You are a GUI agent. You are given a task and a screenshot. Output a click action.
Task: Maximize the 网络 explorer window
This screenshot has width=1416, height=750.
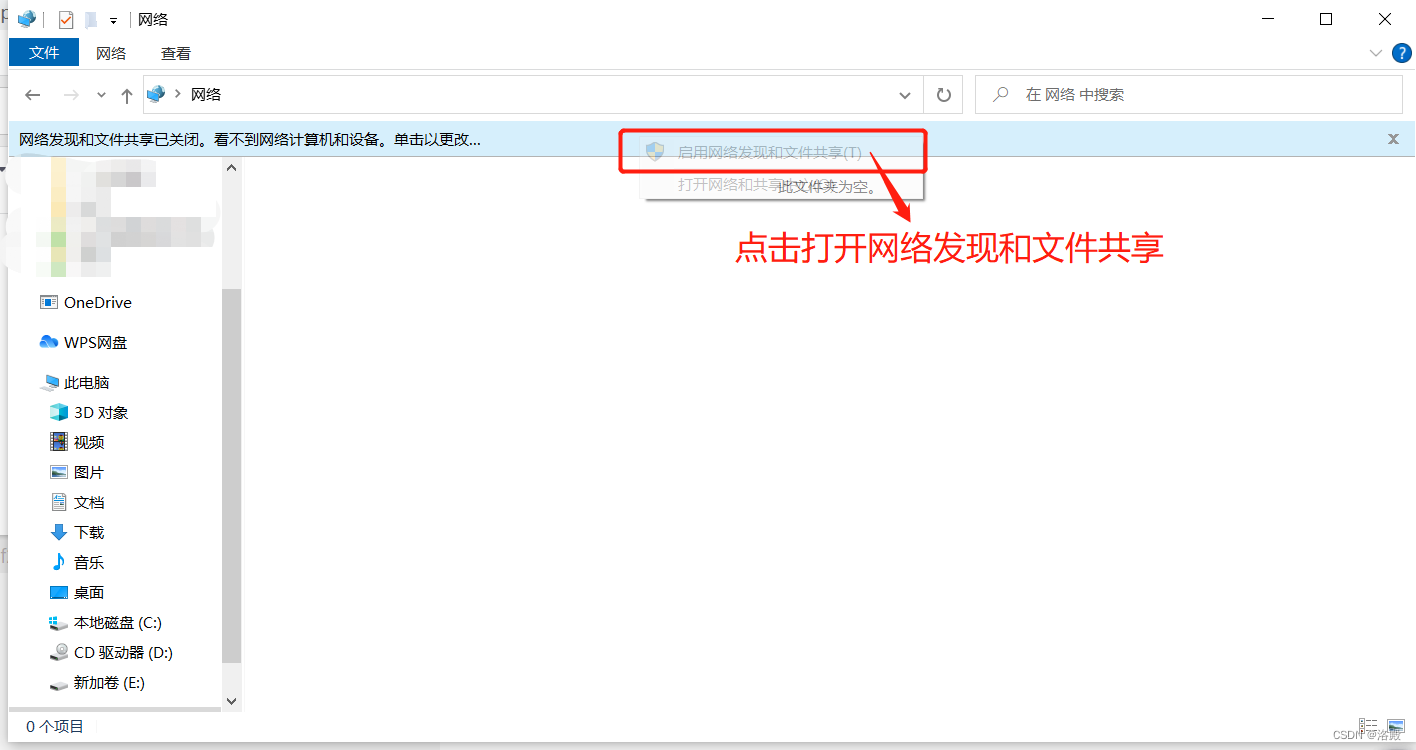[1326, 19]
